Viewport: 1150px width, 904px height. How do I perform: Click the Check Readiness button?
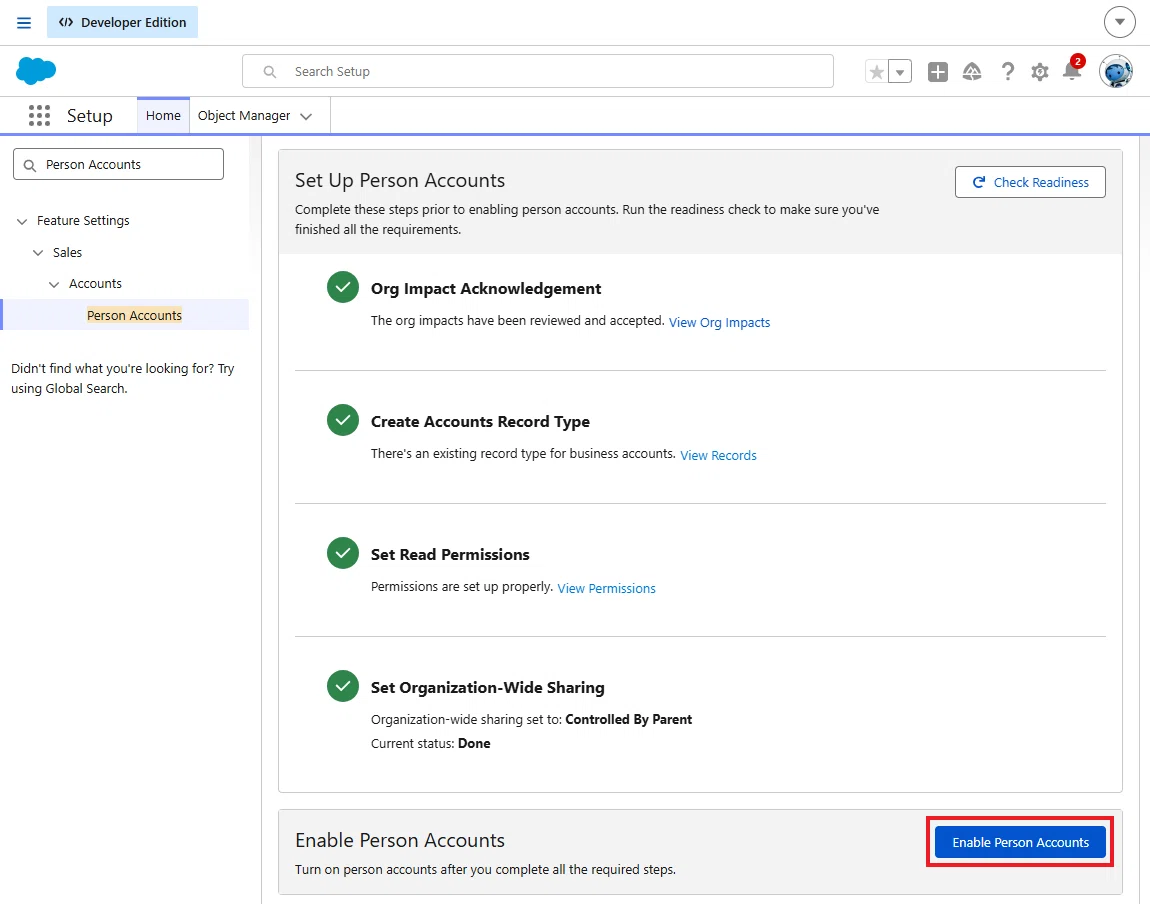pyautogui.click(x=1030, y=182)
